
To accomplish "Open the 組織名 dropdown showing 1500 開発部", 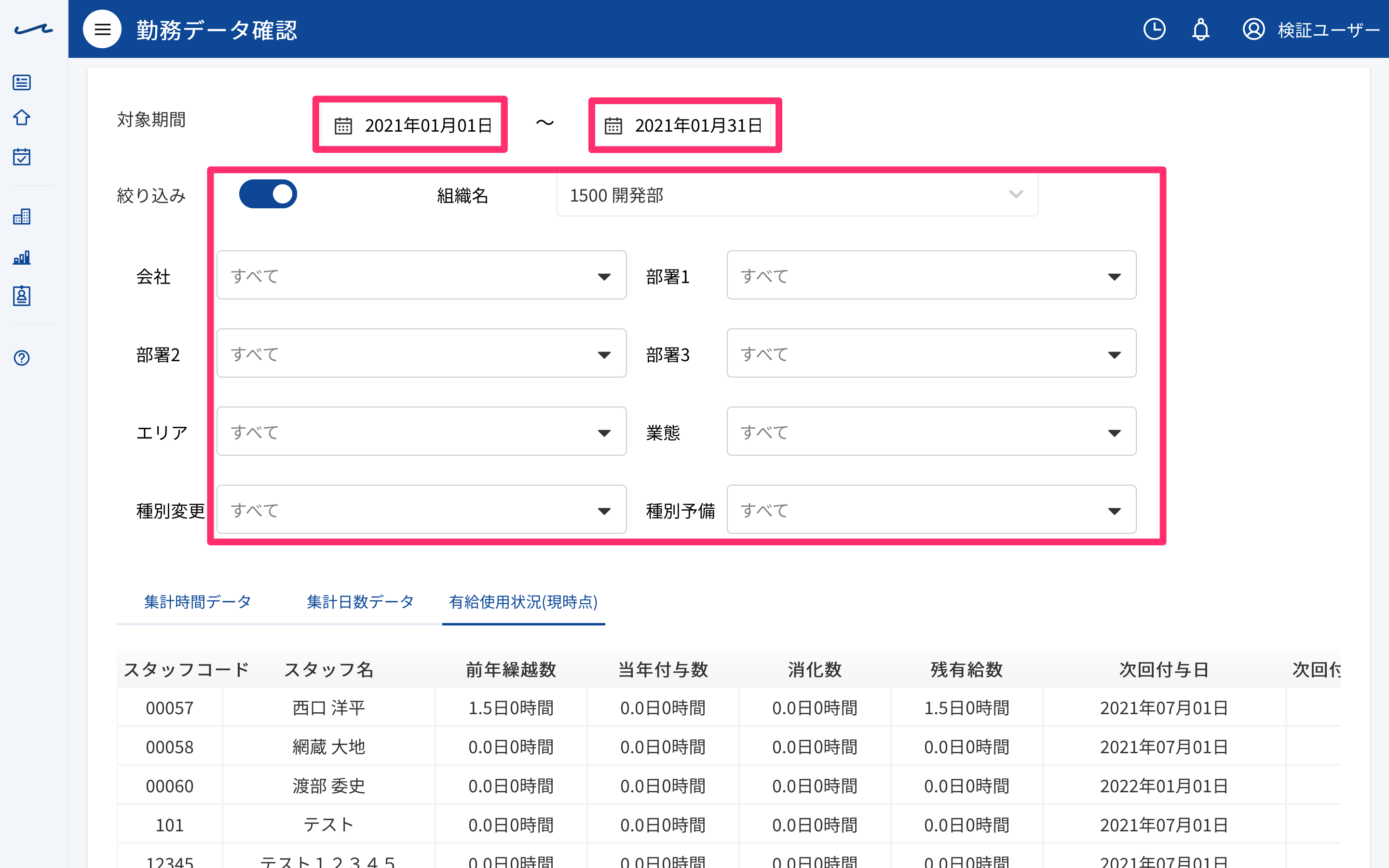I will coord(797,195).
